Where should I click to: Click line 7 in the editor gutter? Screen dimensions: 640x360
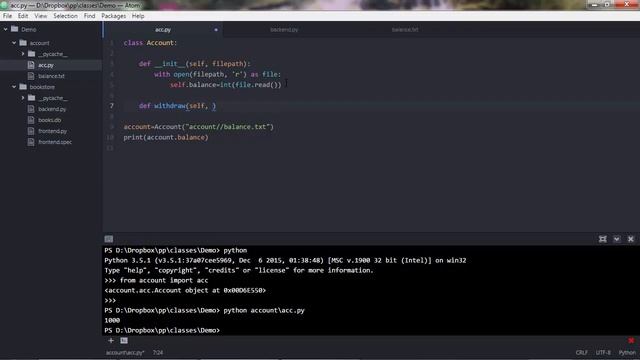112,106
